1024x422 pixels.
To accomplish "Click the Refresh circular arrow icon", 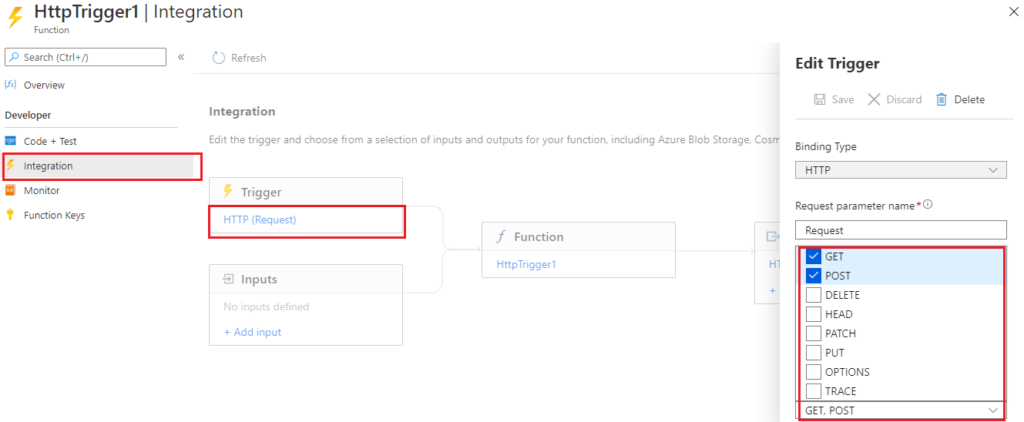I will click(x=219, y=57).
